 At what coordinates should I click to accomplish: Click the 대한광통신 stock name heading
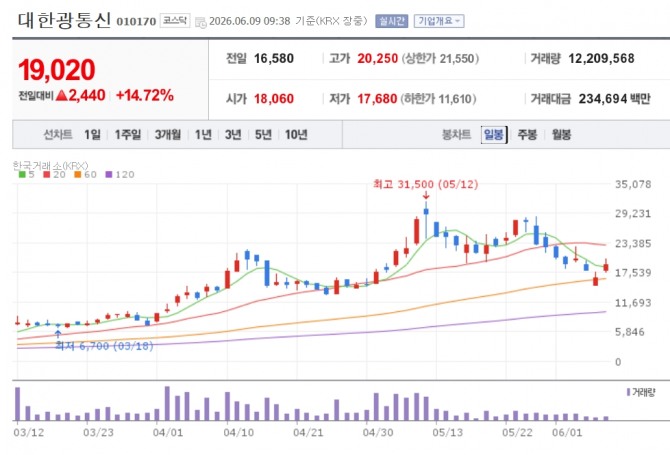[x=64, y=20]
